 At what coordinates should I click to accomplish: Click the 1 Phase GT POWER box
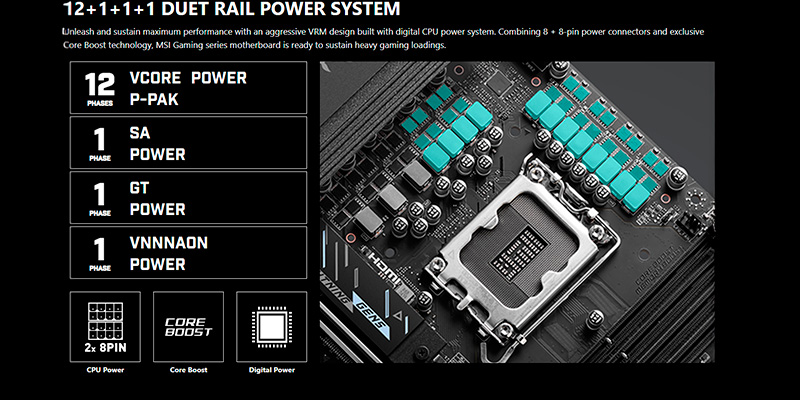[x=188, y=197]
